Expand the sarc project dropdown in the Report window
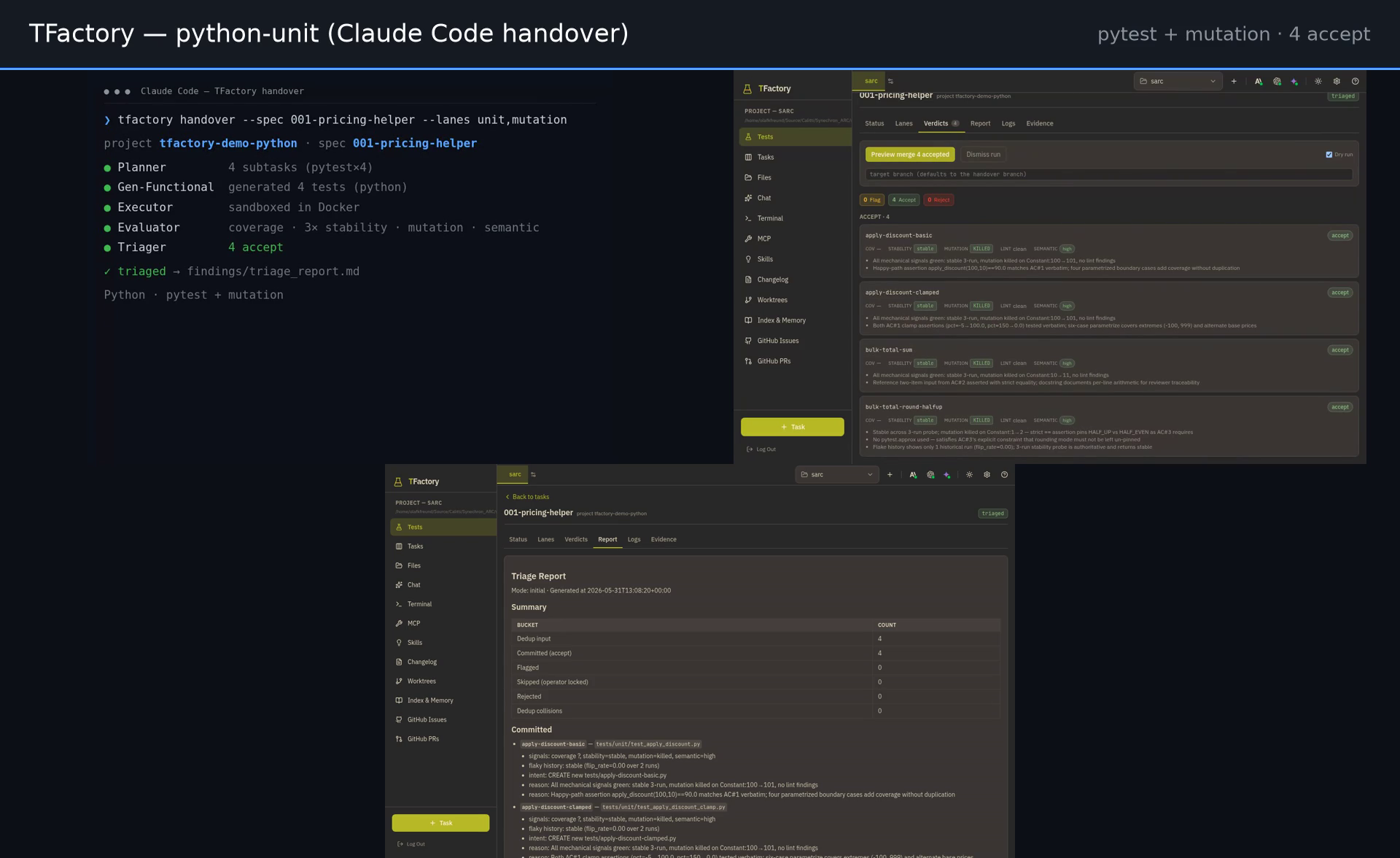 (837, 475)
